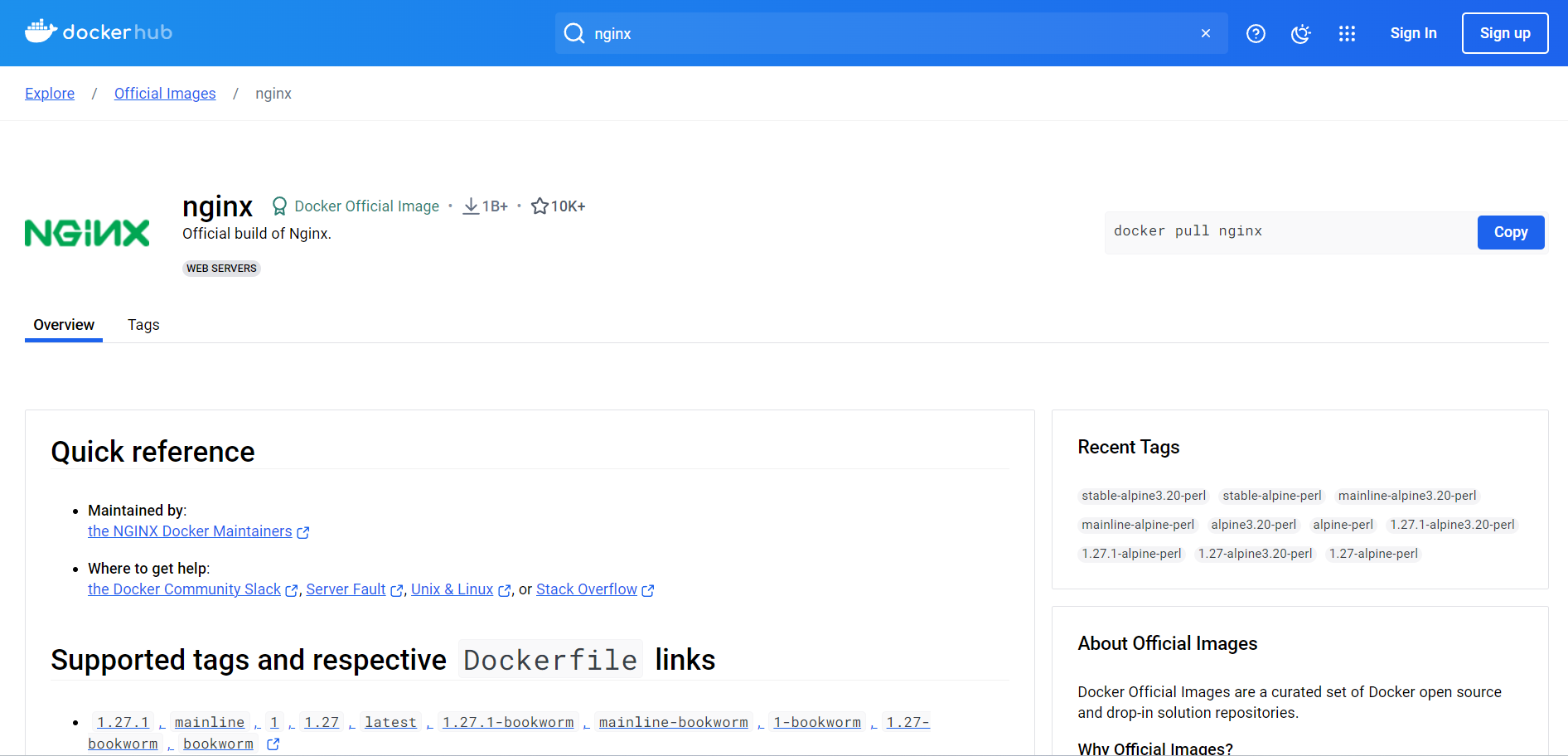Open the 1.27.1-bookworm supported tag link
This screenshot has height=756, width=1568.
click(x=508, y=722)
